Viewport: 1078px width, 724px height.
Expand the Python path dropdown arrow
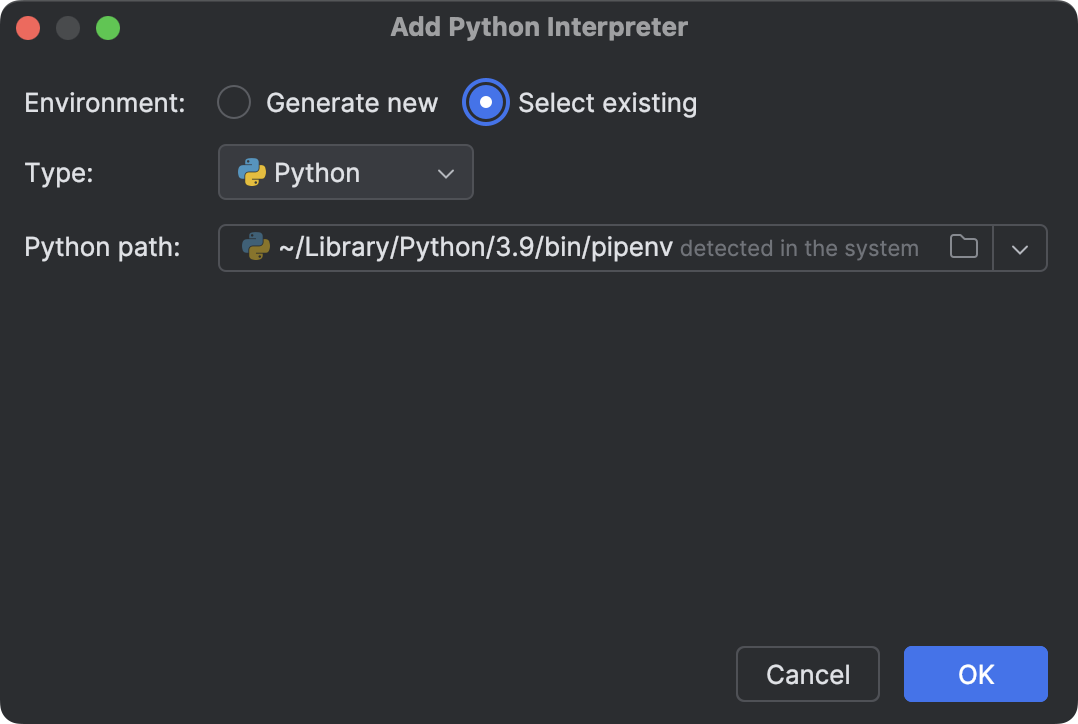click(1019, 249)
